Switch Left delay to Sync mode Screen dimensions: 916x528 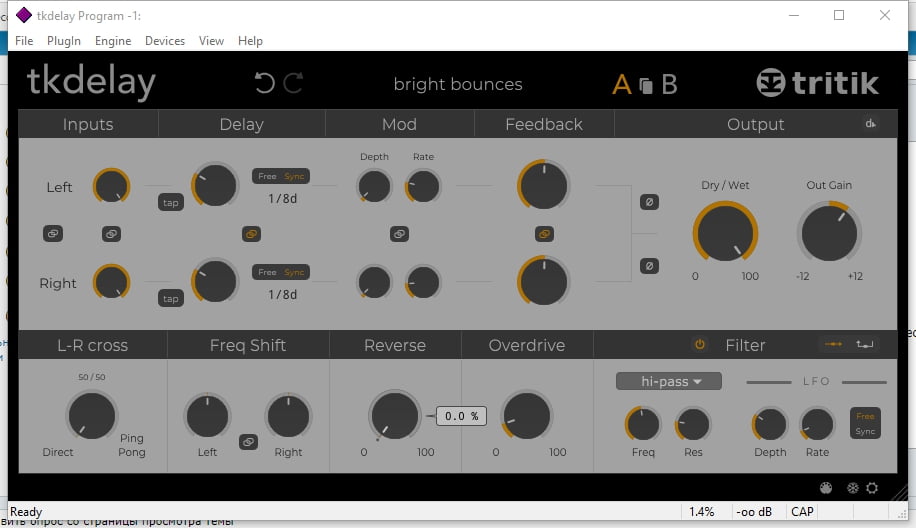click(294, 176)
